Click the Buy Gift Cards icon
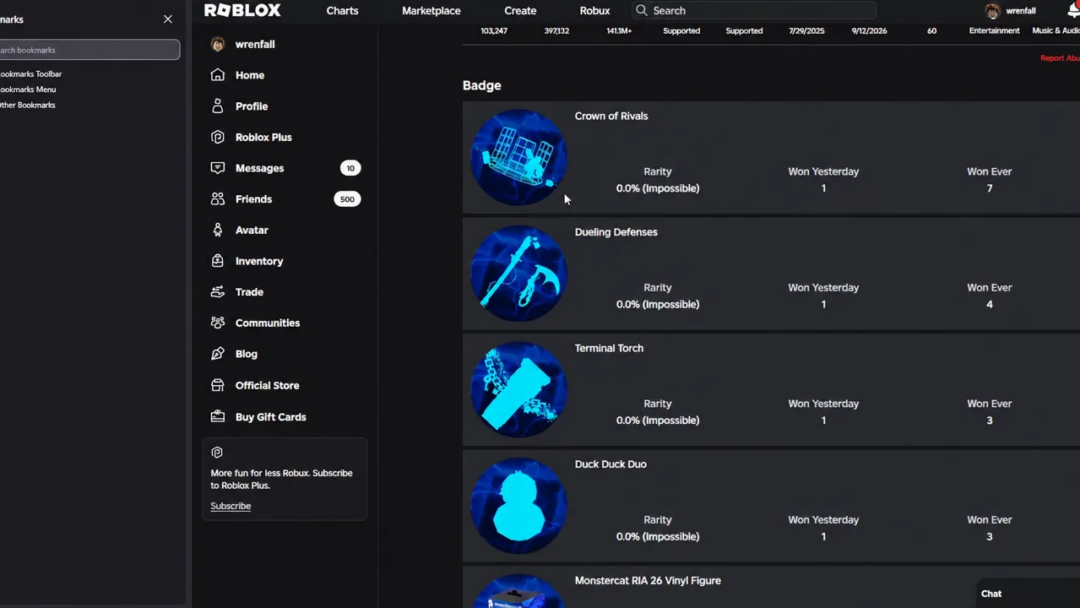Image resolution: width=1080 pixels, height=608 pixels. (218, 416)
